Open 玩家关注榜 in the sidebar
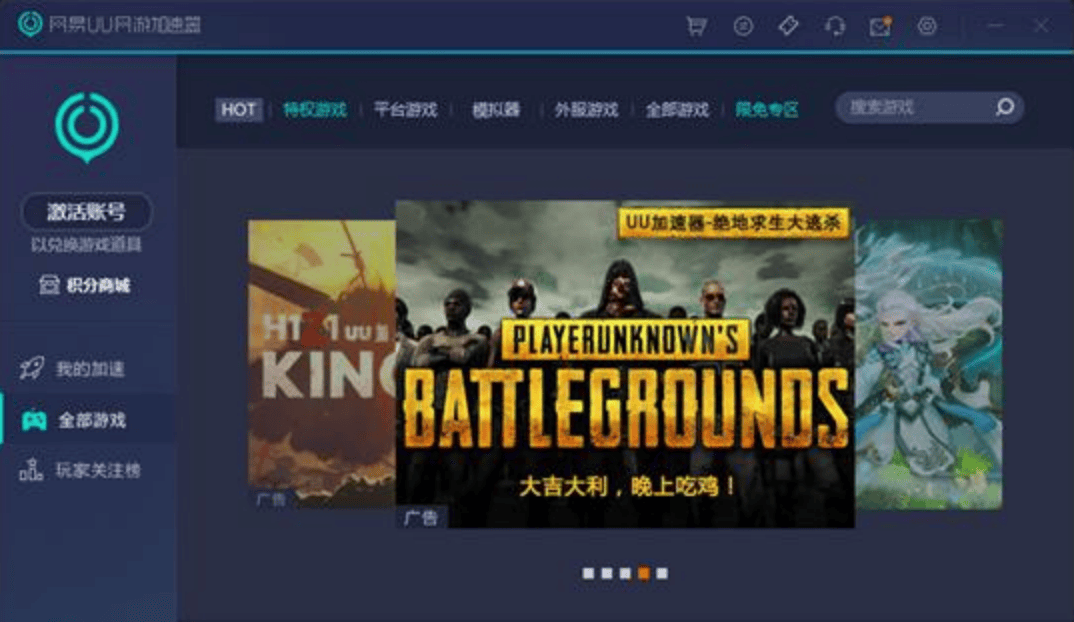The width and height of the screenshot is (1074, 622). [x=80, y=470]
